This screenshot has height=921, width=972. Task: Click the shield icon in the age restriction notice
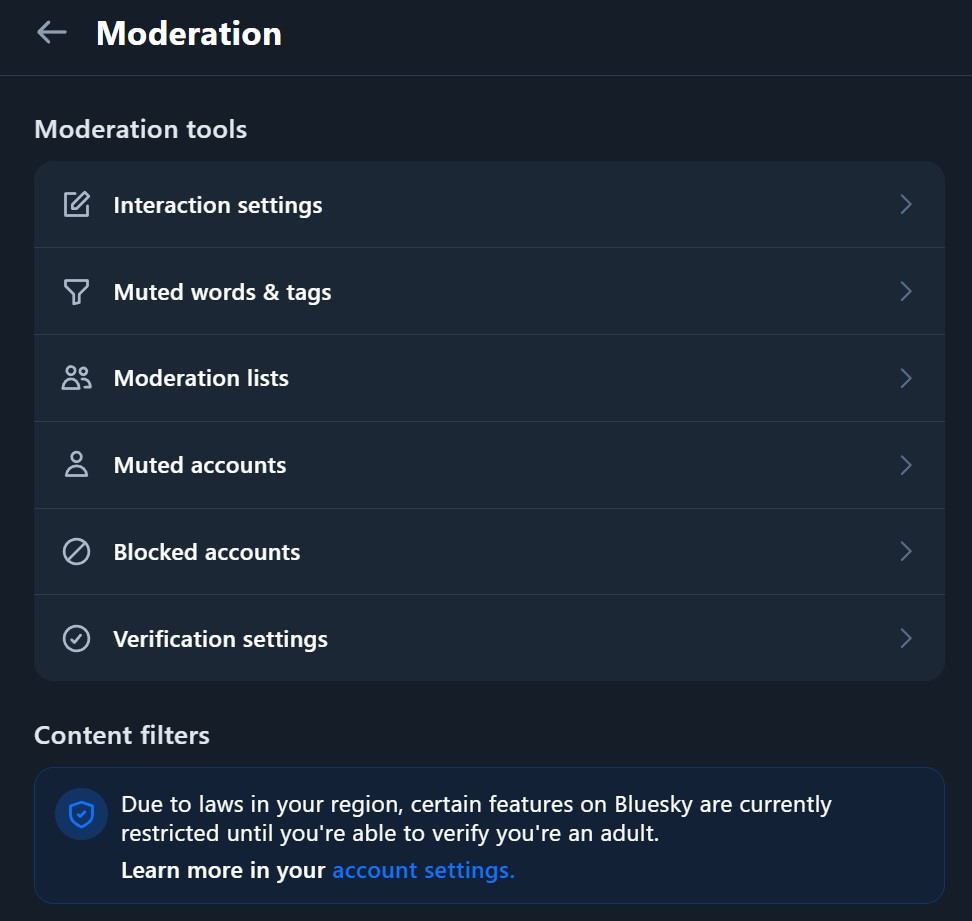(x=81, y=815)
